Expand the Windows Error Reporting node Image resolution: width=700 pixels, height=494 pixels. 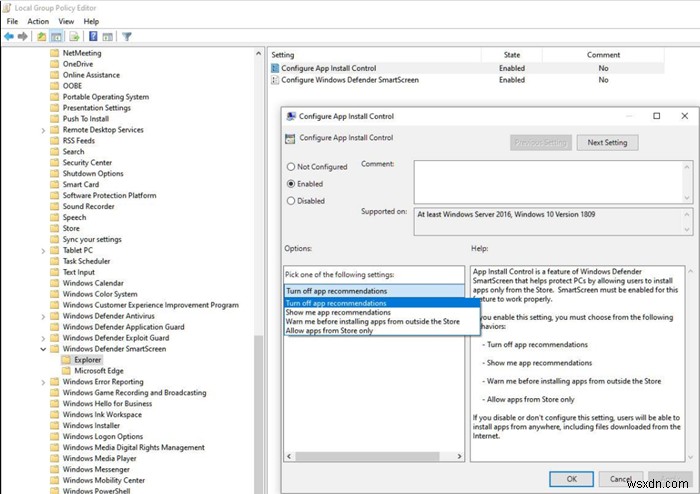click(43, 382)
